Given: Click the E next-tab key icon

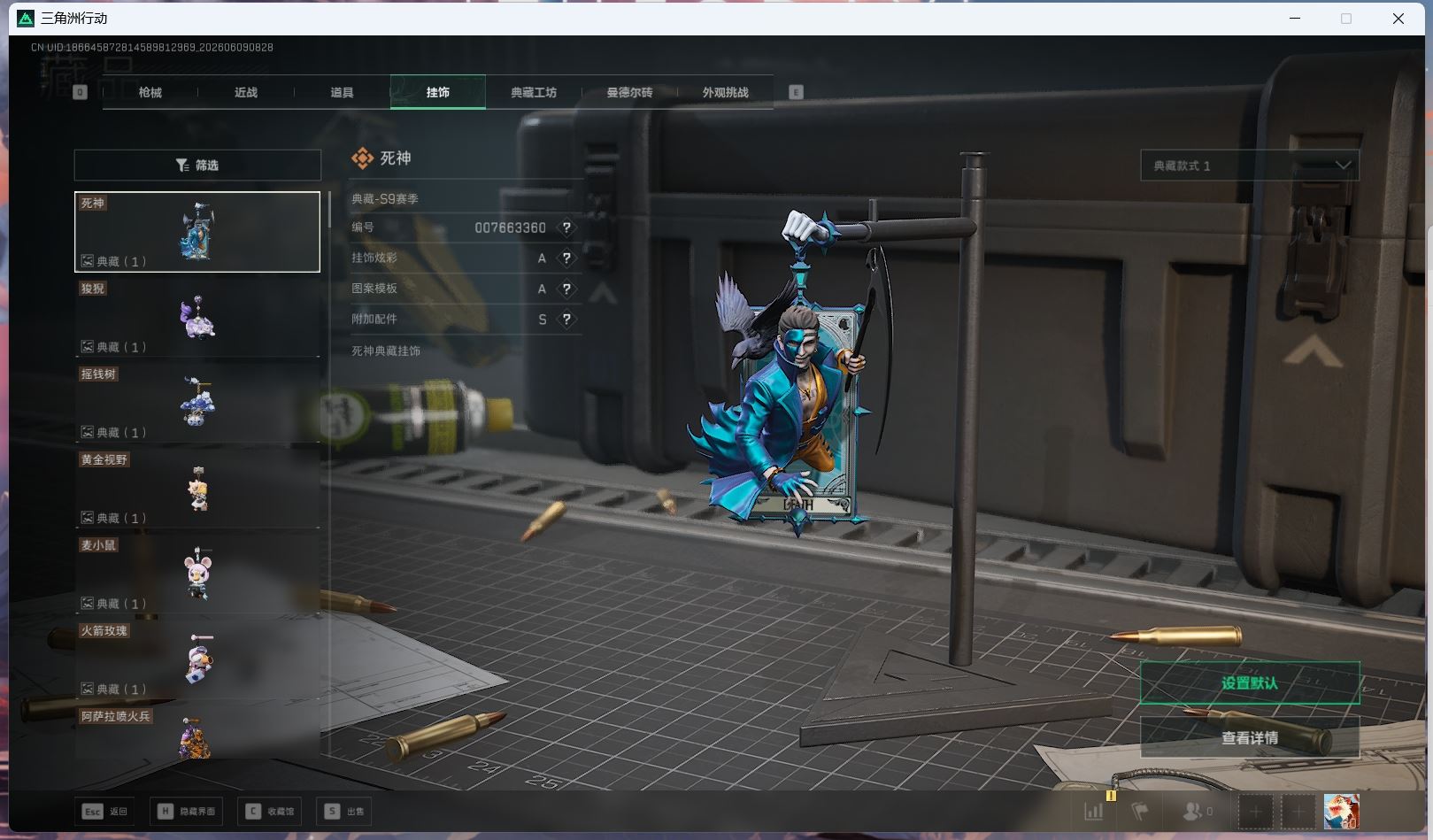Looking at the screenshot, I should (x=796, y=92).
